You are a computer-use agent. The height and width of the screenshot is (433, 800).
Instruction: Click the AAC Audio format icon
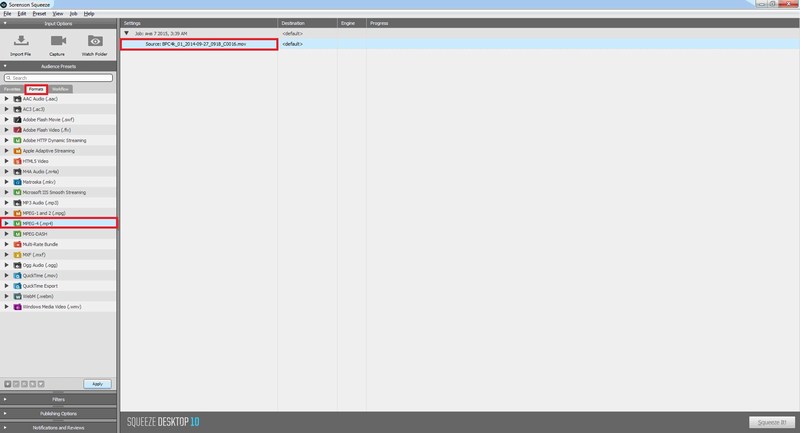17,99
